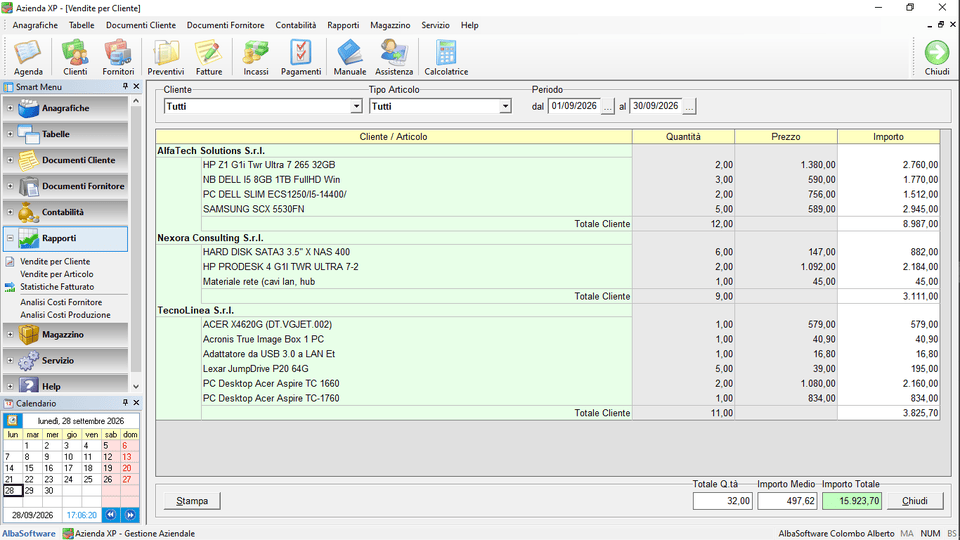Select 'HP PRODESK 4 G1I TWR ULTRA 7-2' row

547,267
